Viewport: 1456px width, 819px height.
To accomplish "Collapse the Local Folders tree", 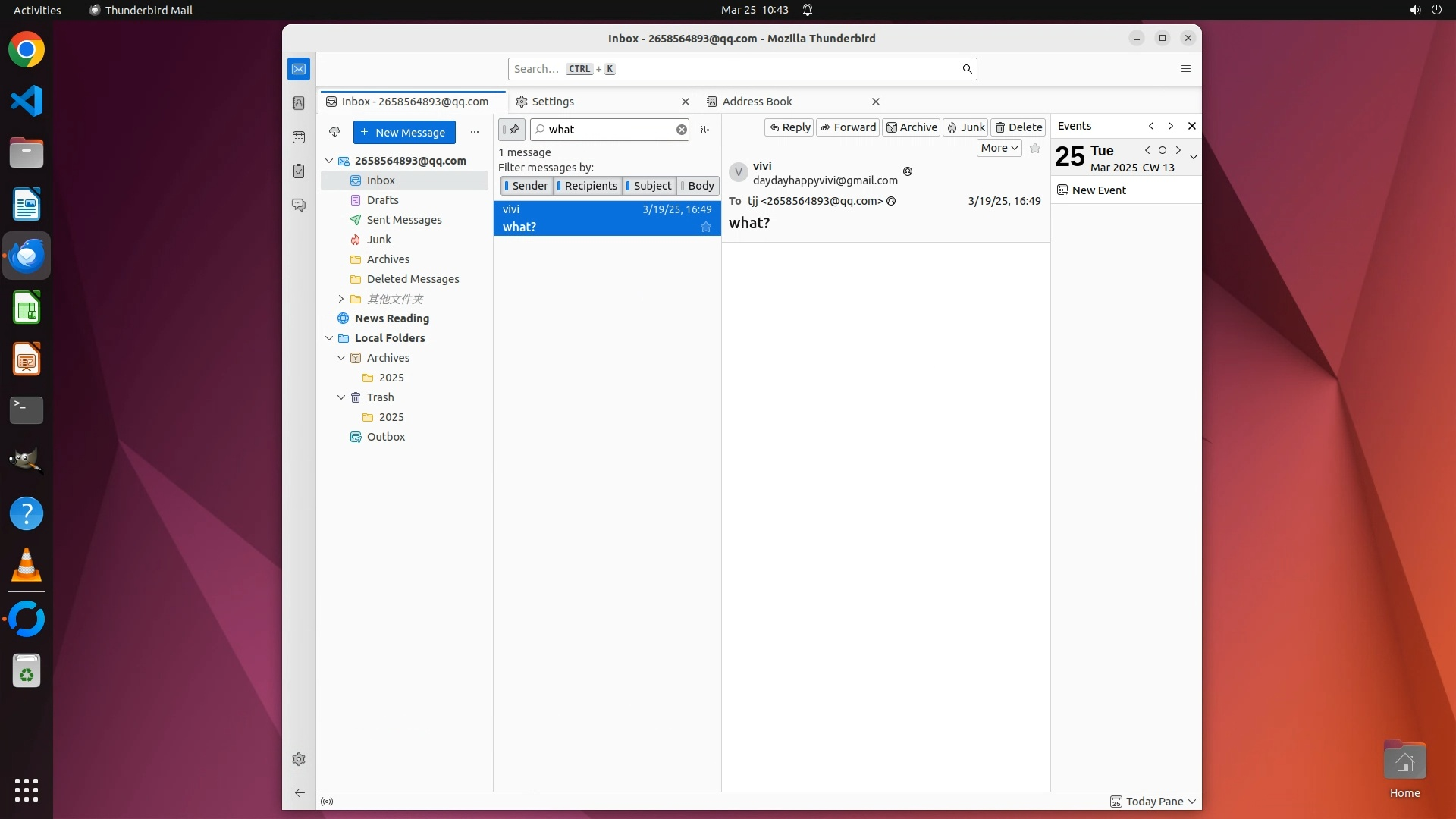I will click(x=329, y=338).
